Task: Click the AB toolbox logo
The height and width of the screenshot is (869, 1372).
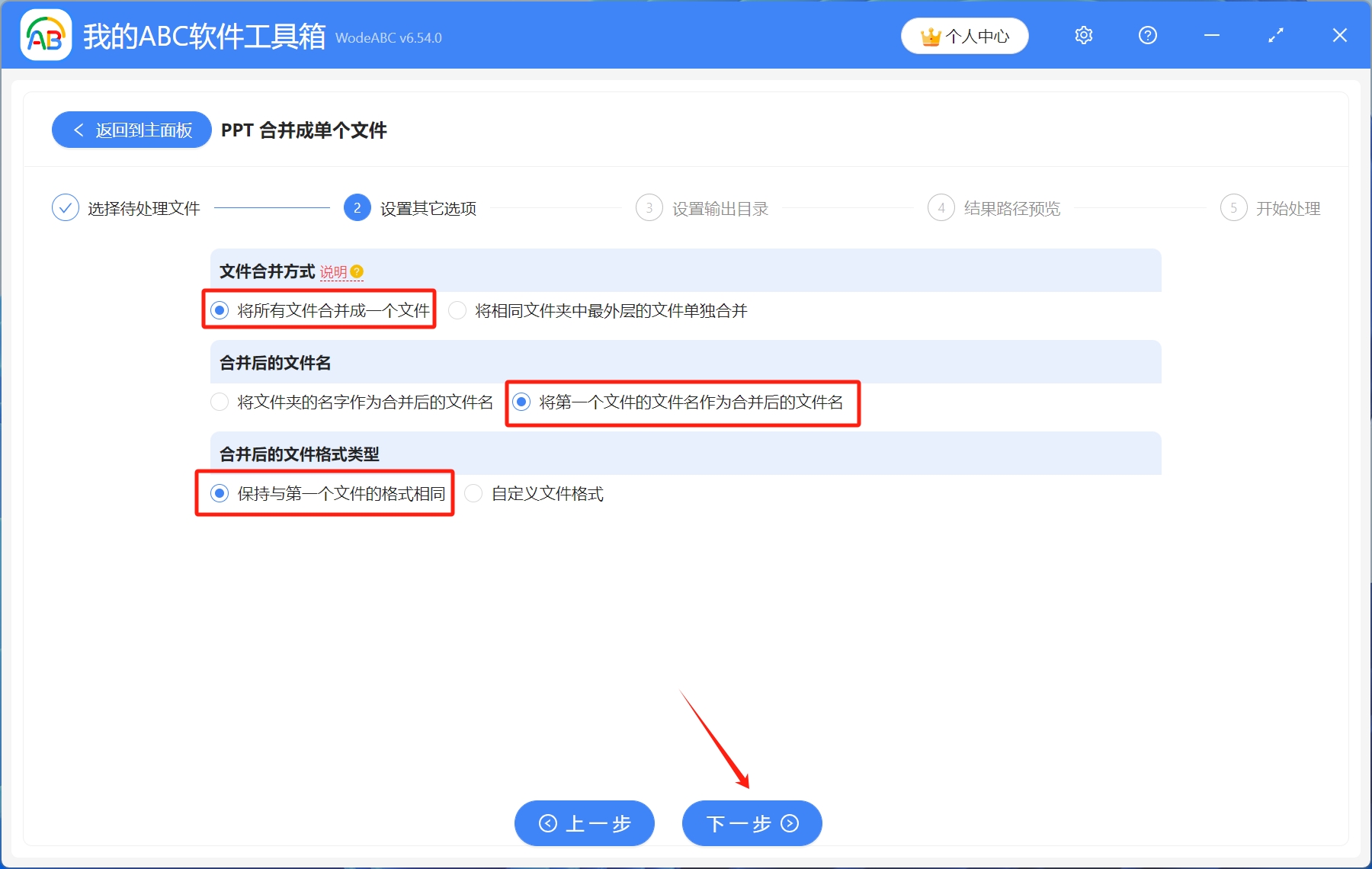Action: 46,35
